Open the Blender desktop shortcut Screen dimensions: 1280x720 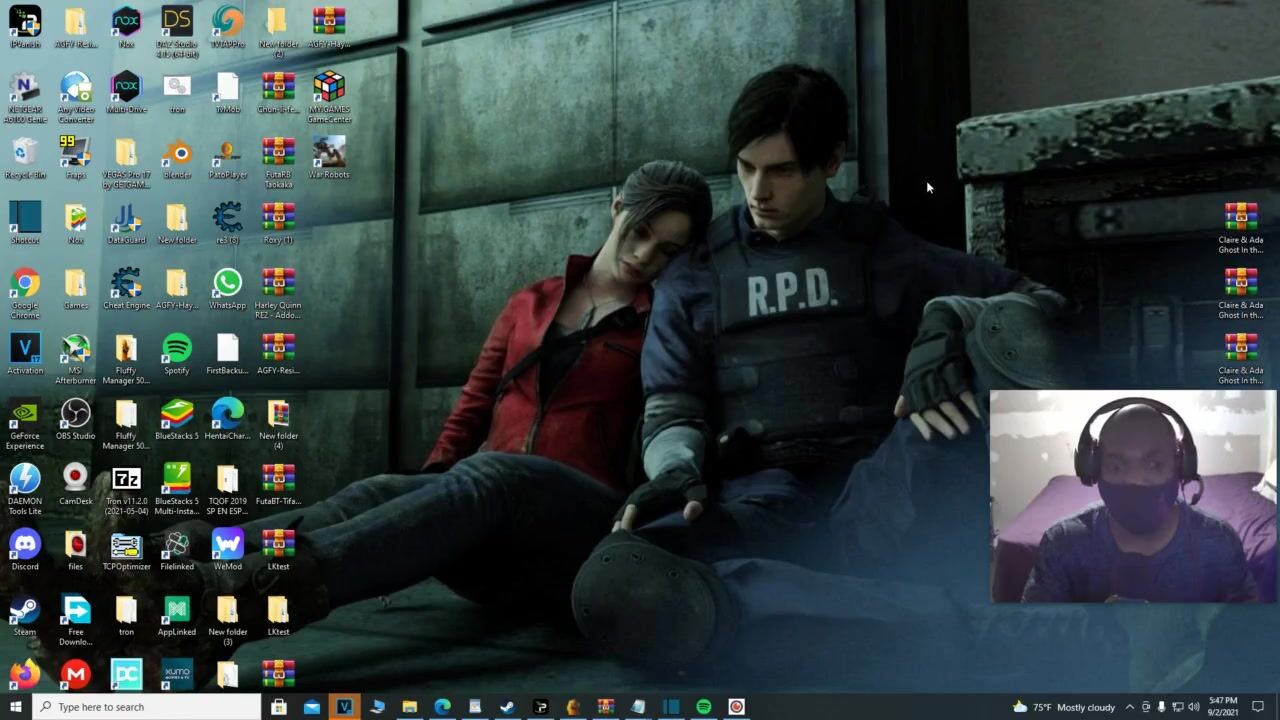coord(177,154)
